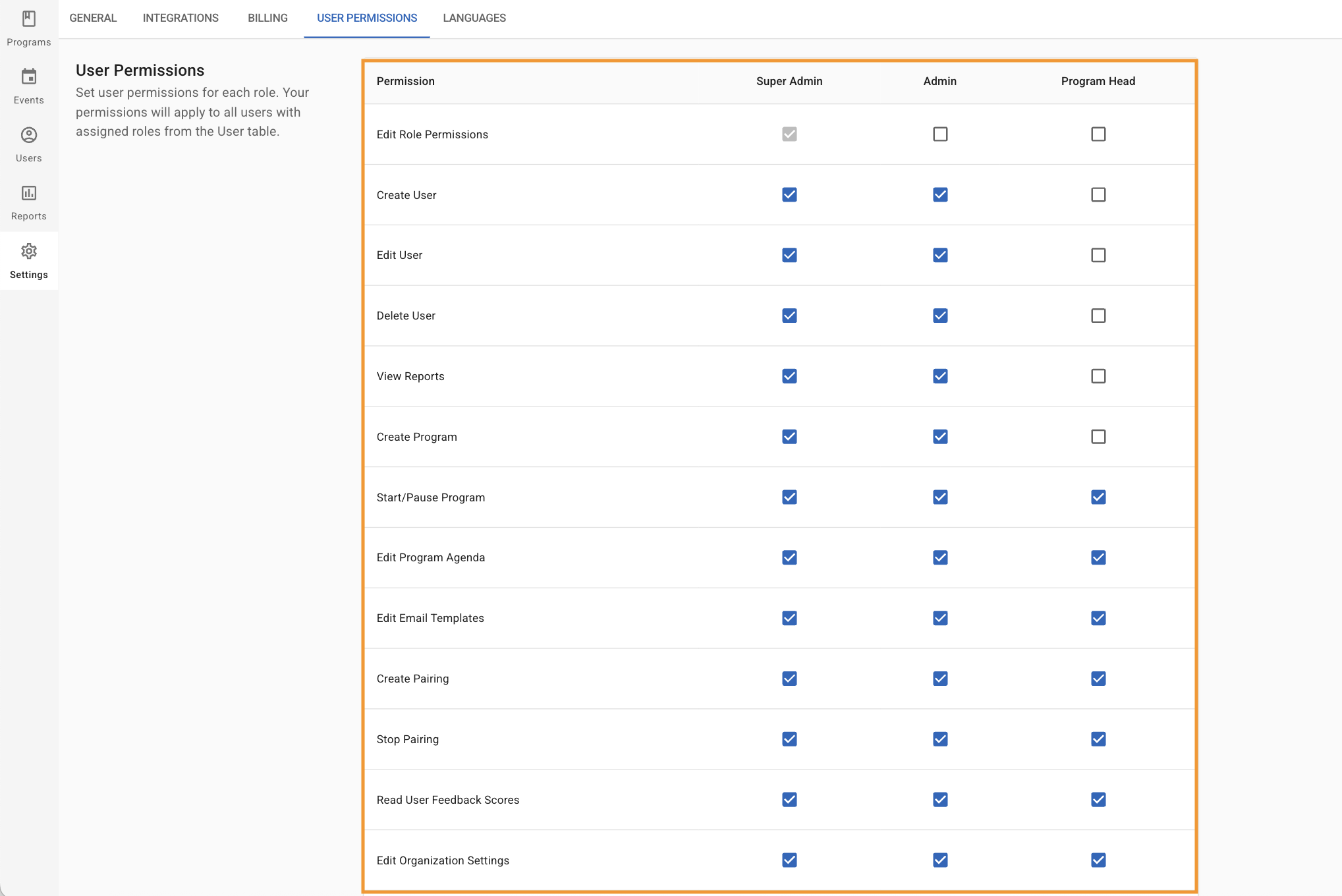Go to the Users sidebar icon
Viewport: 1342px width, 896px height.
(x=29, y=135)
